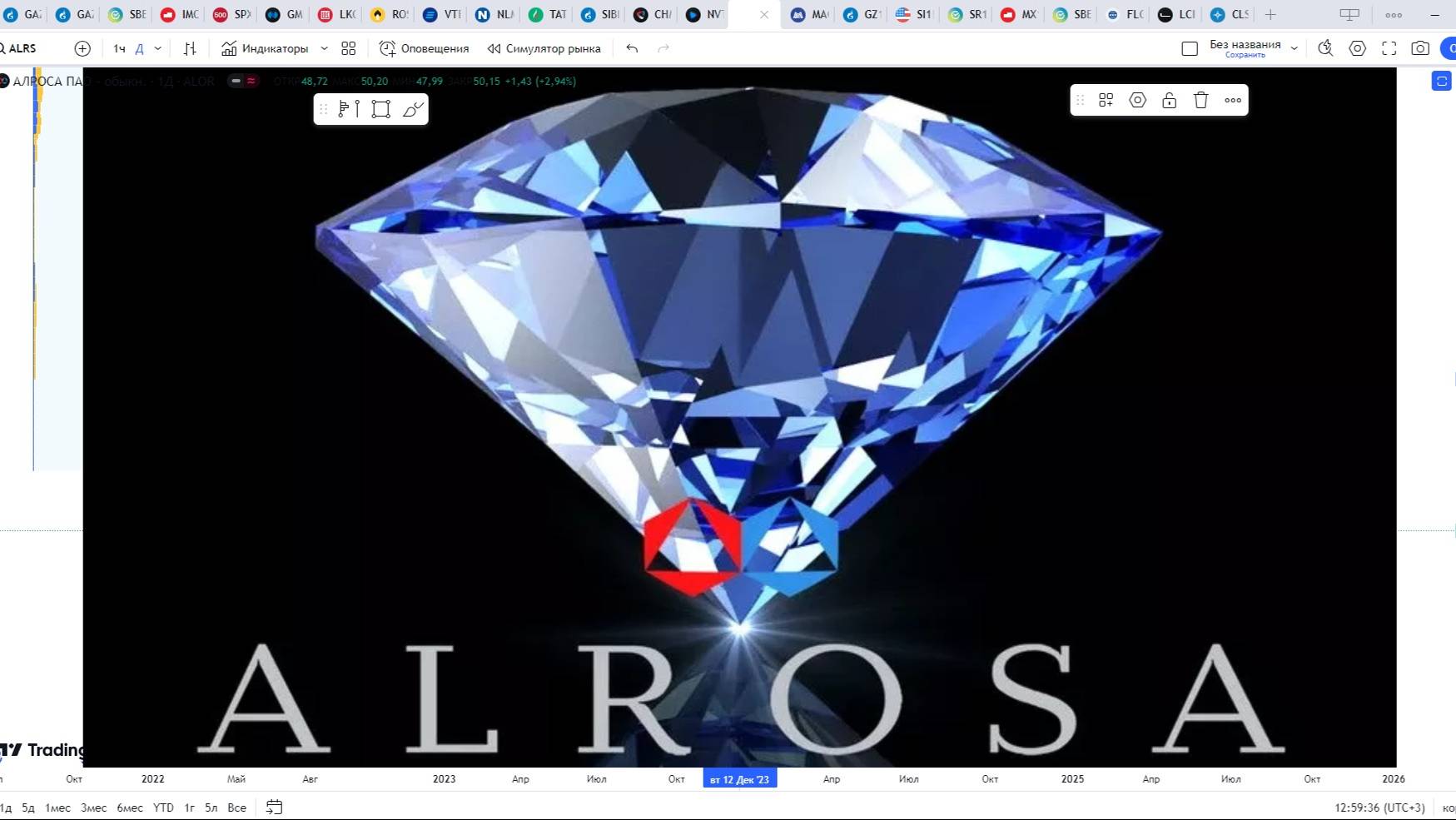Expand the favorite indicators dropdown arrow

[324, 48]
